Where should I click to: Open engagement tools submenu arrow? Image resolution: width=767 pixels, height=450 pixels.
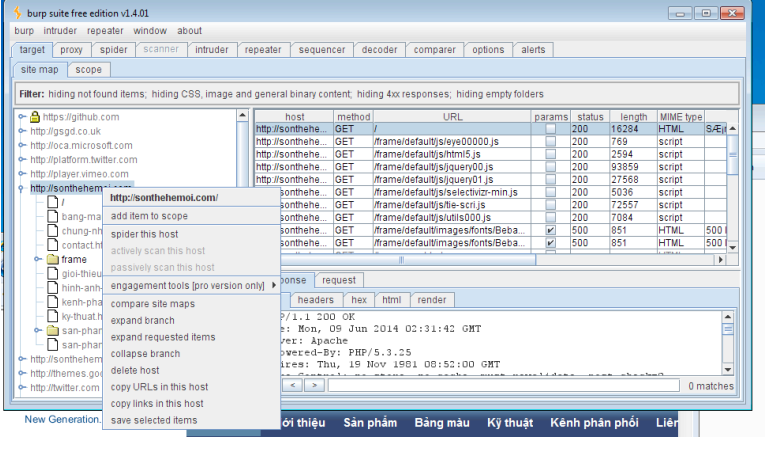pyautogui.click(x=274, y=285)
